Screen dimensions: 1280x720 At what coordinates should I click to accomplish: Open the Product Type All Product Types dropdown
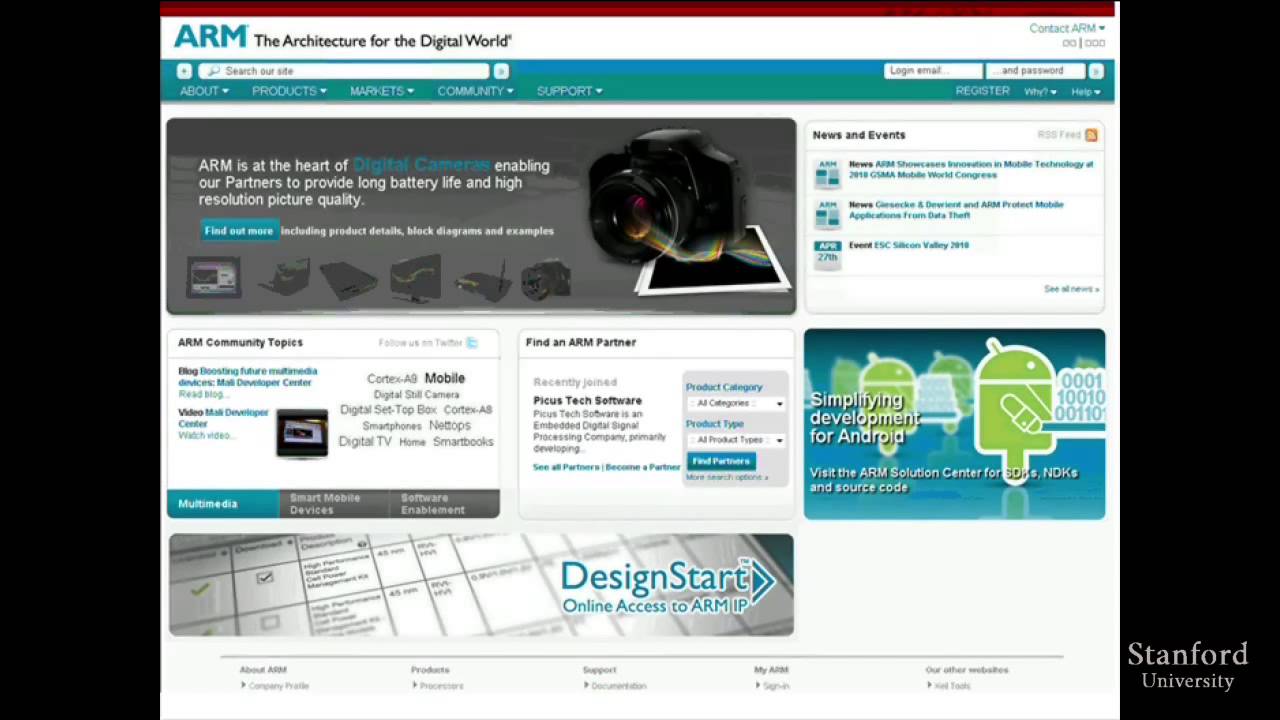[x=736, y=440]
